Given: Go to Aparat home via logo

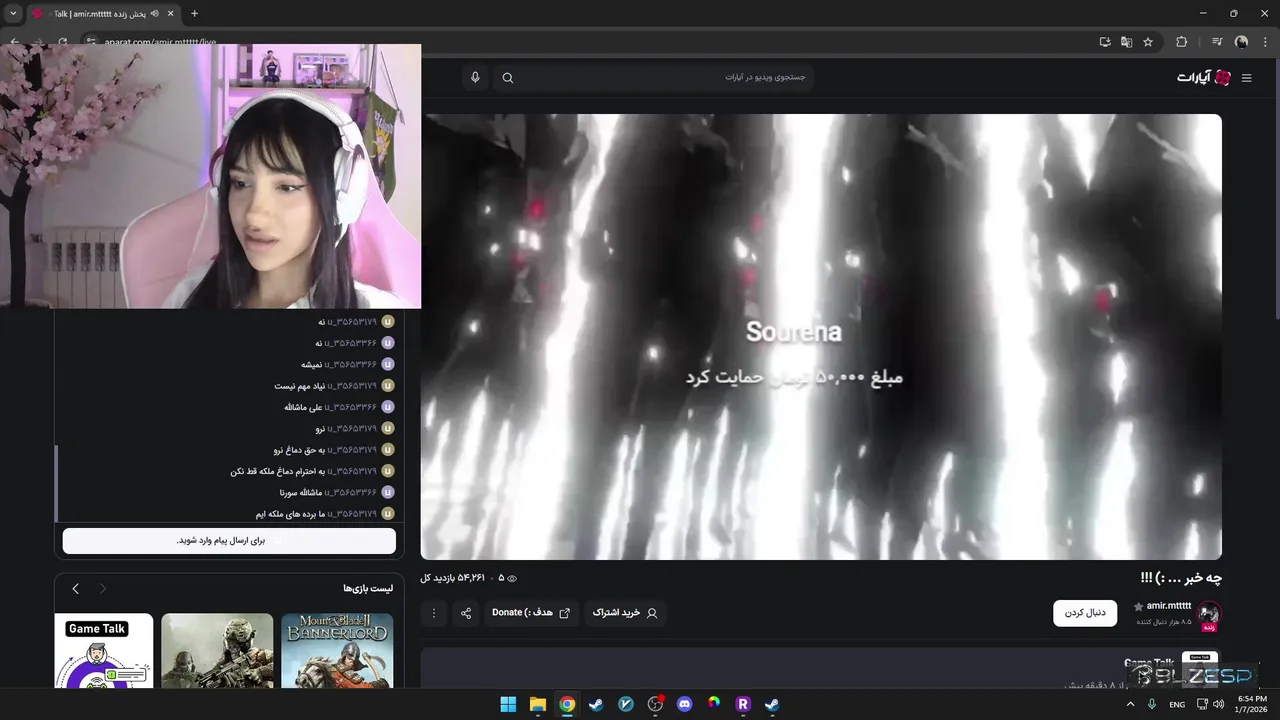Looking at the screenshot, I should [x=1204, y=78].
